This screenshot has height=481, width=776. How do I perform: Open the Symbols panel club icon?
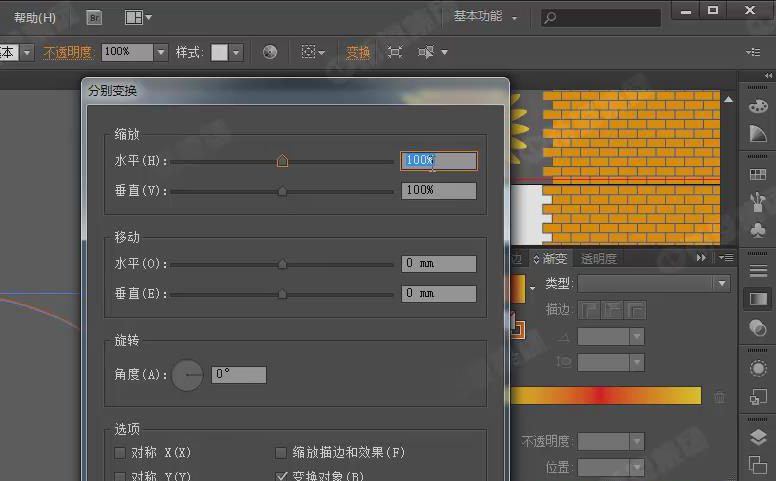[758, 231]
